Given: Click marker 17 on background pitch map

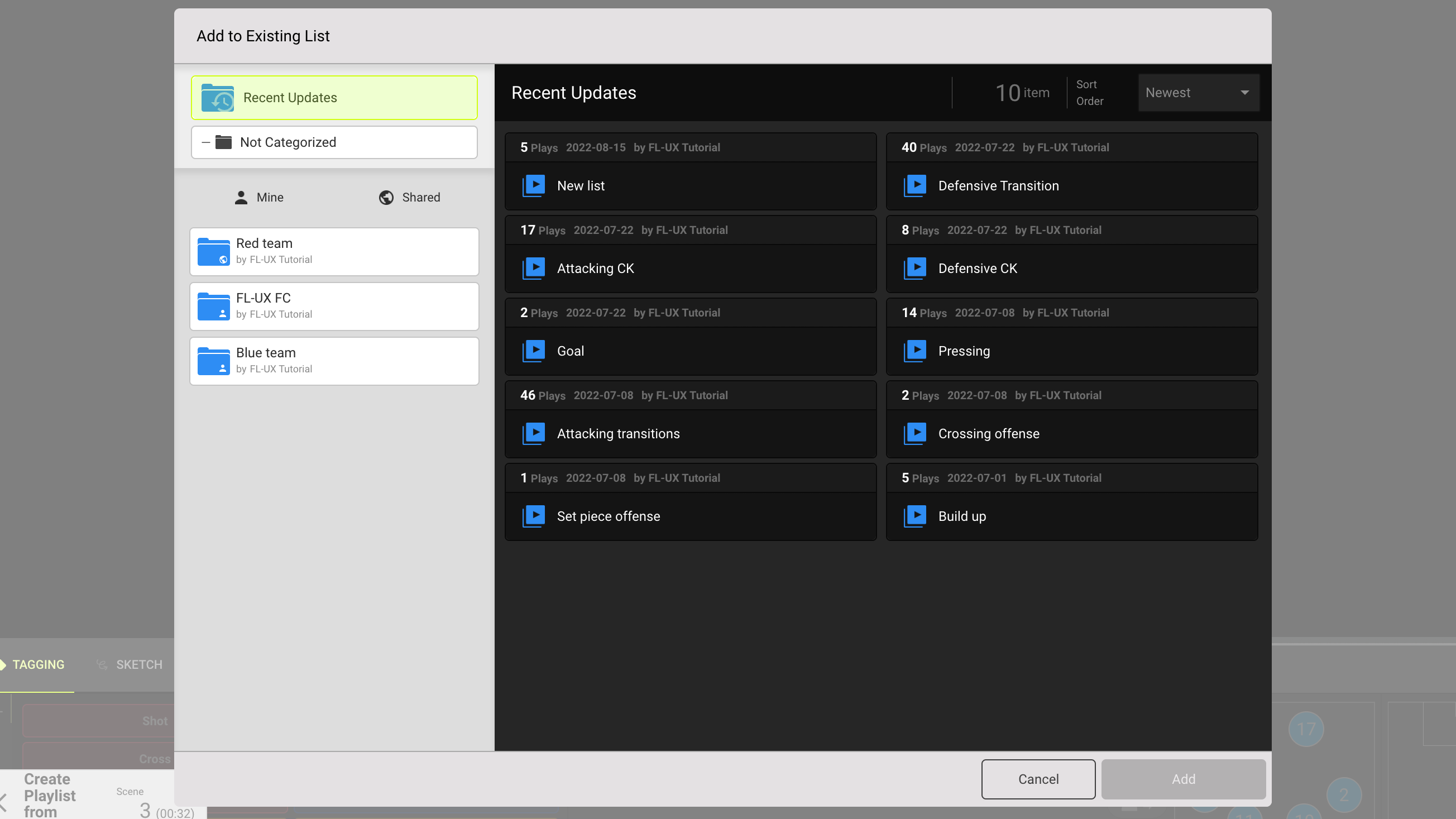Looking at the screenshot, I should click(x=1306, y=729).
